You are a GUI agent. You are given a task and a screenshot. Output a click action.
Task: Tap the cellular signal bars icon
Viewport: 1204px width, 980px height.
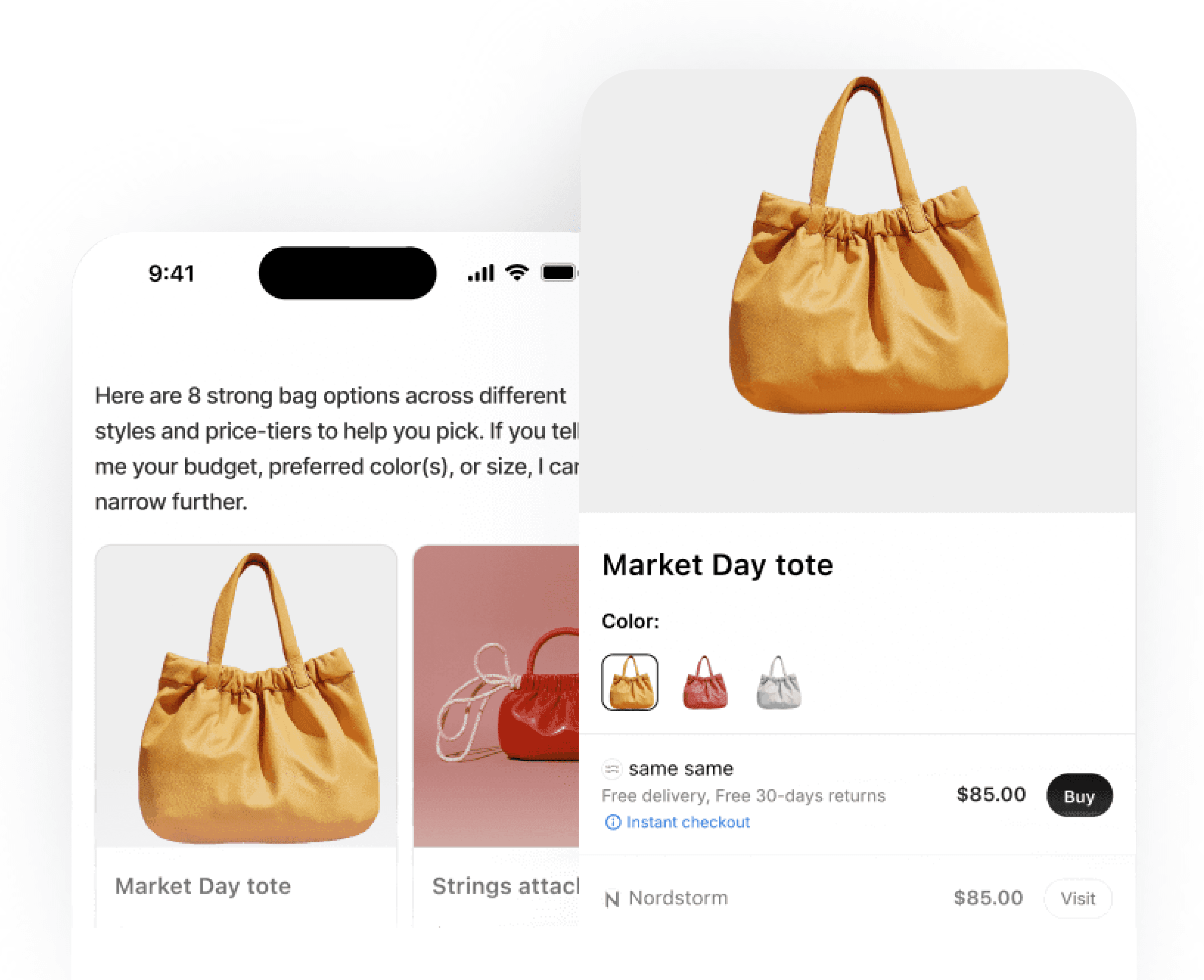click(x=481, y=273)
